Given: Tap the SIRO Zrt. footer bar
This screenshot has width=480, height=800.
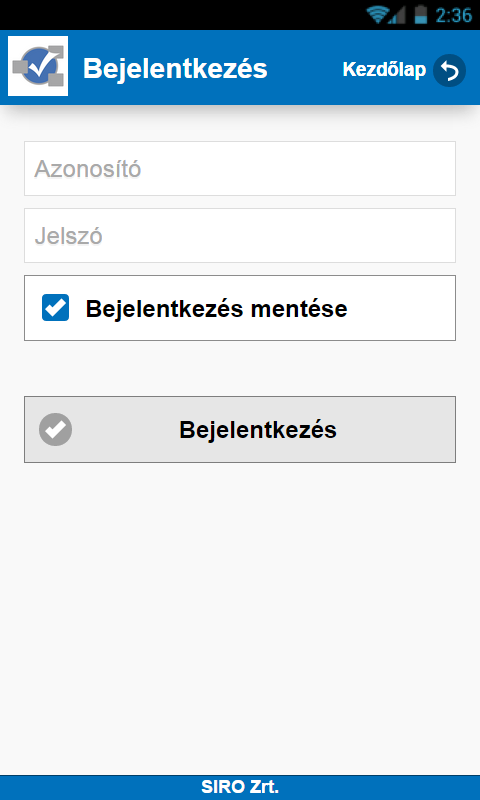Looking at the screenshot, I should (x=240, y=787).
